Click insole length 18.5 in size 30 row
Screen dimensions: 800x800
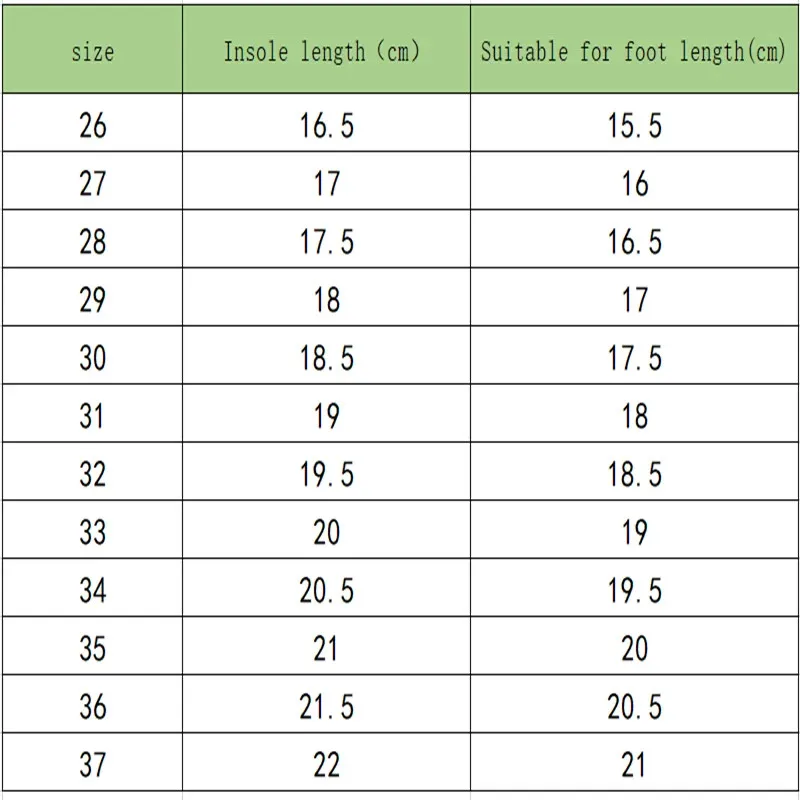pos(327,355)
